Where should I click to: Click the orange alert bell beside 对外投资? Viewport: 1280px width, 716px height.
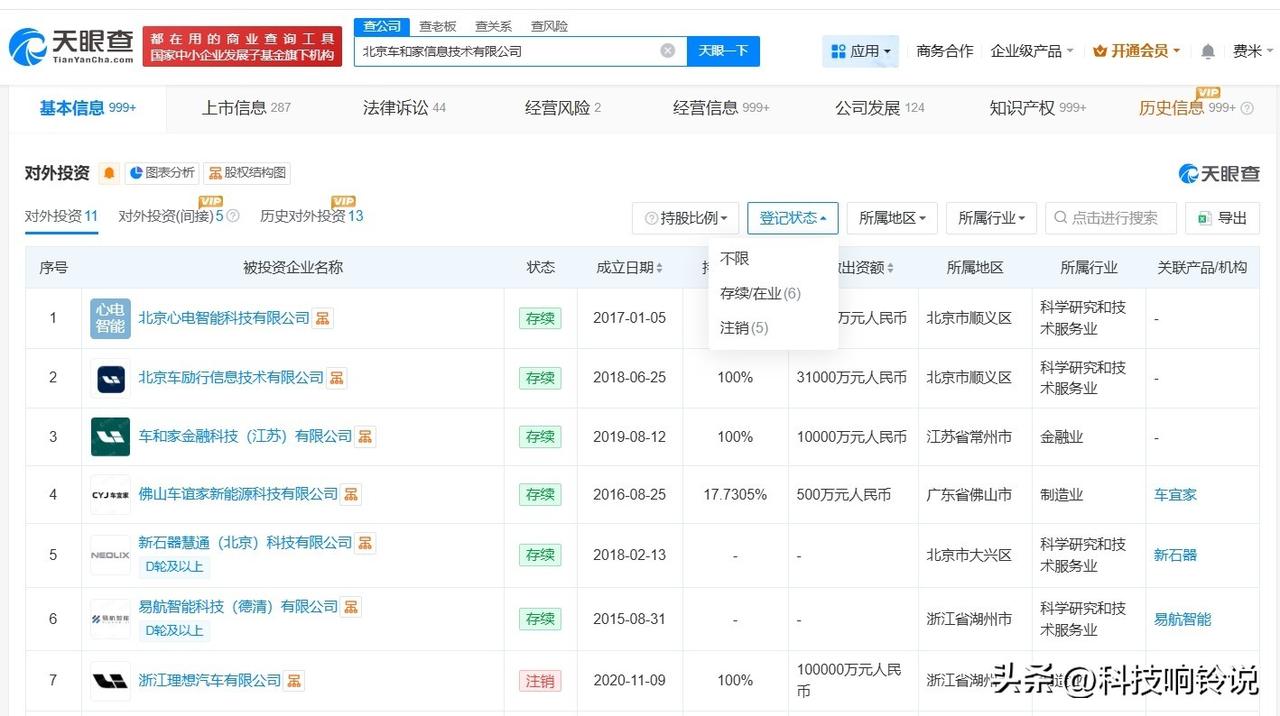click(109, 173)
